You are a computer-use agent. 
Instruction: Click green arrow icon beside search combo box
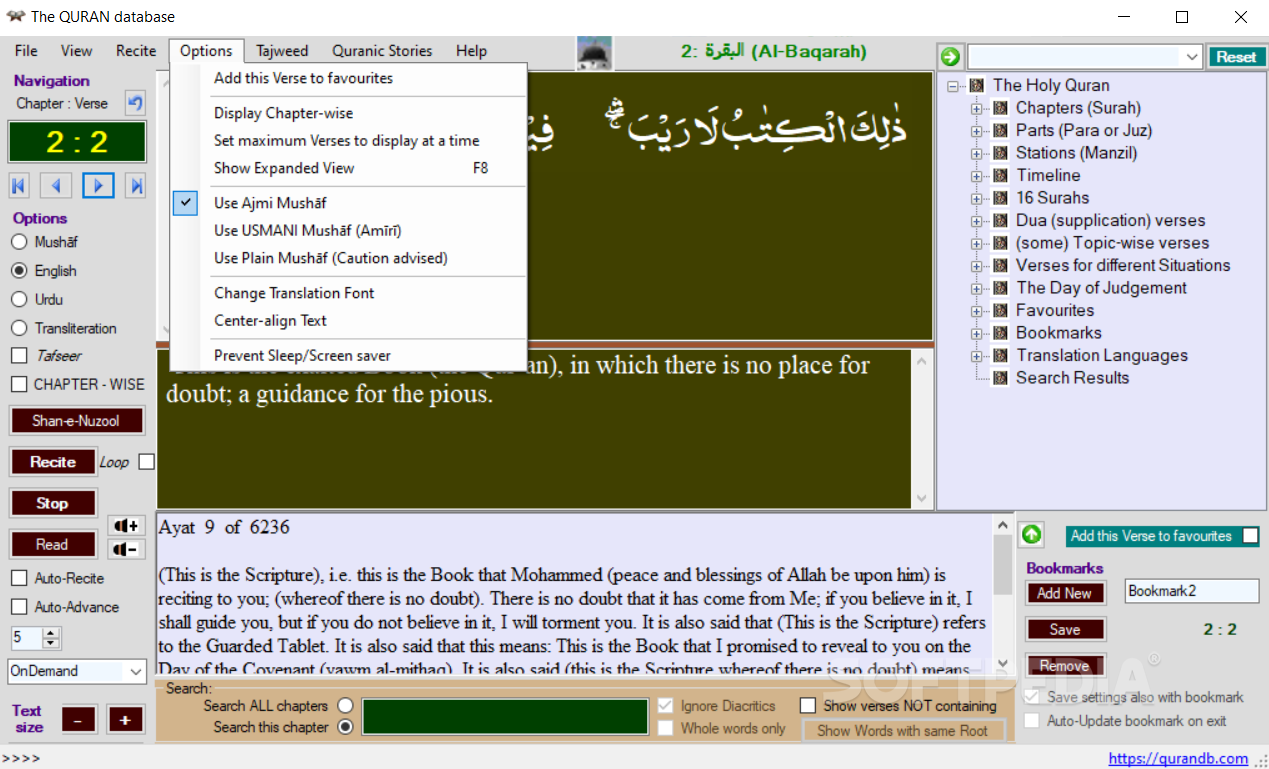point(951,57)
